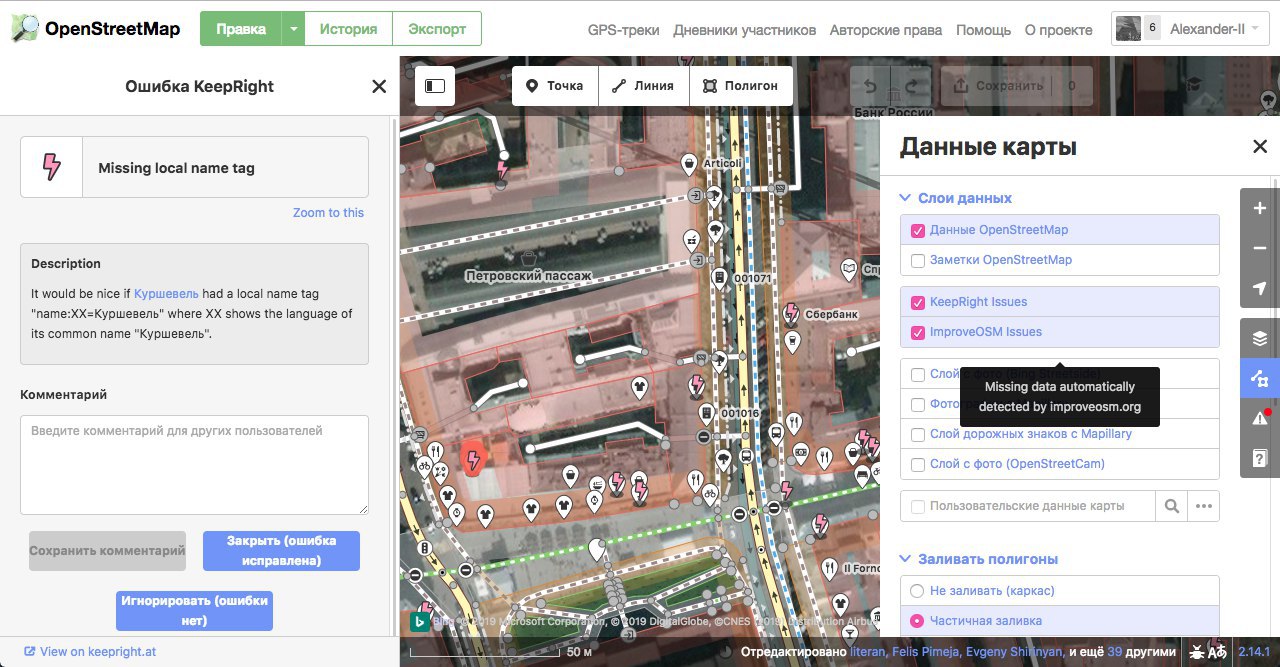The width and height of the screenshot is (1280, 667).
Task: Open the help question-mark panel
Action: [x=1259, y=458]
